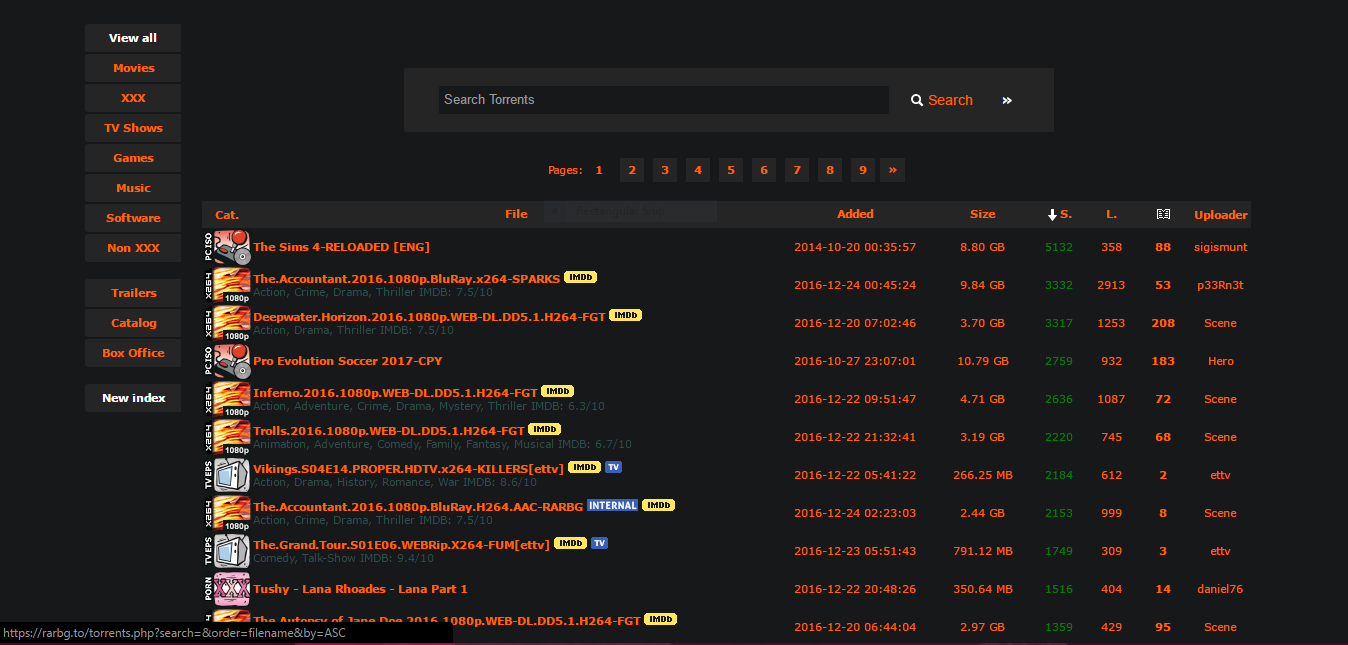Expand advanced search options double arrow
This screenshot has height=645, width=1348.
tap(1007, 100)
